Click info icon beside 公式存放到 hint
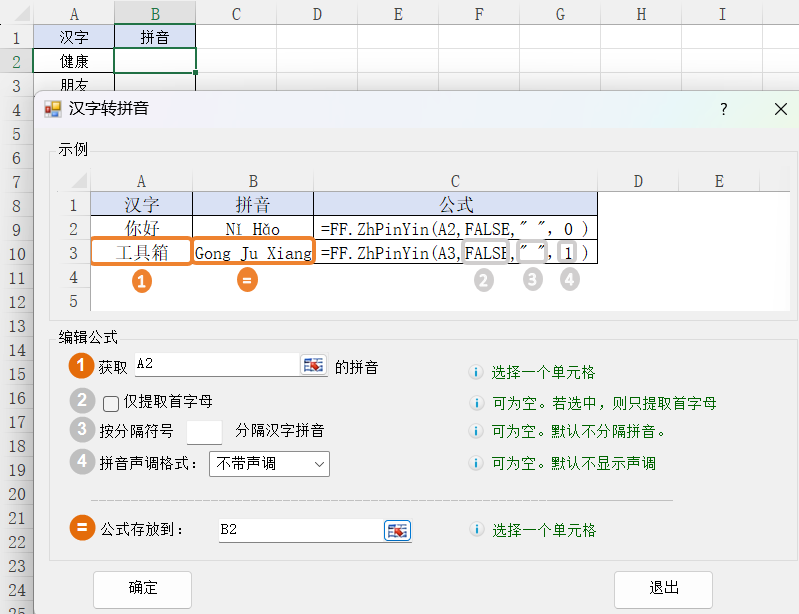Screen dimensions: 799x614 (477, 530)
